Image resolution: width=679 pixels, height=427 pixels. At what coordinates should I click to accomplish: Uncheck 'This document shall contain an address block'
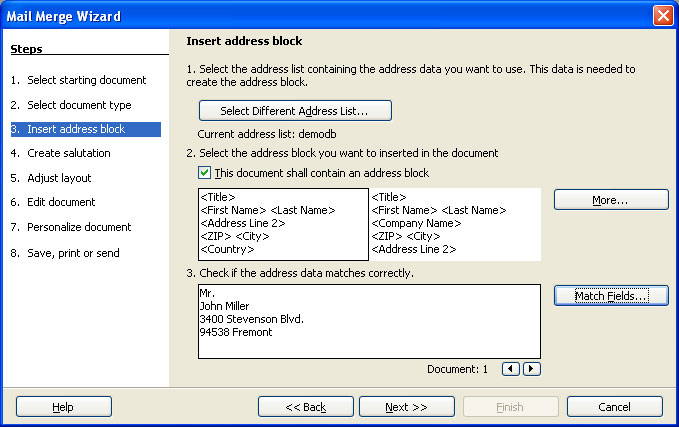205,173
